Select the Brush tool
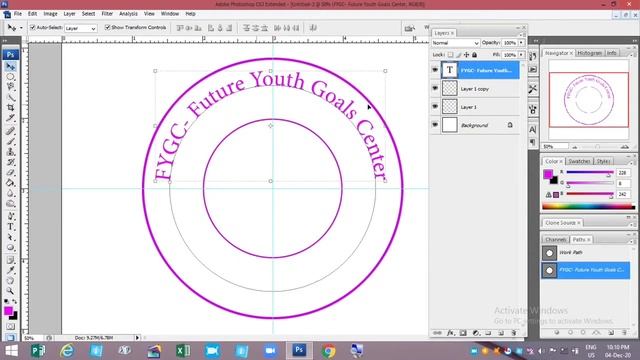640x360 pixels. click(11, 142)
